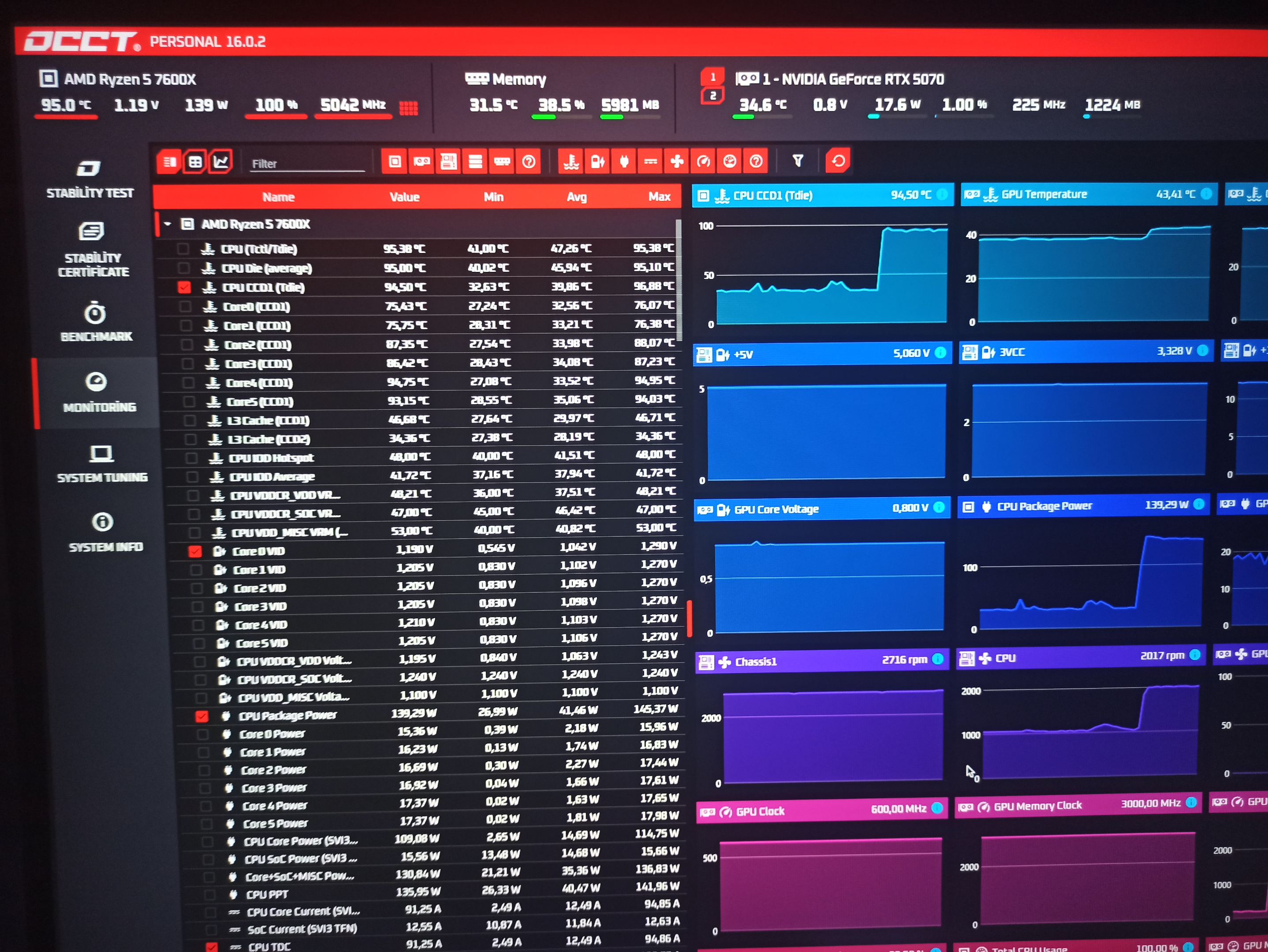The height and width of the screenshot is (952, 1268).
Task: Switch to the grid layout view icon
Action: (x=195, y=162)
